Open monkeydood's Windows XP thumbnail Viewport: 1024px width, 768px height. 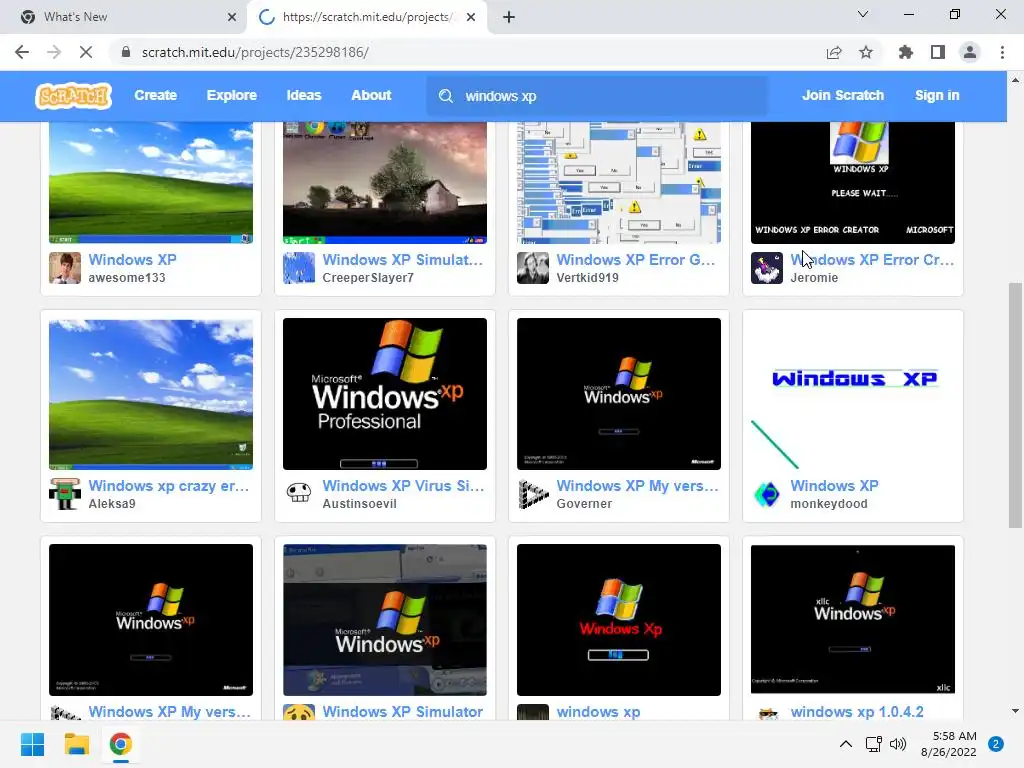(x=853, y=394)
